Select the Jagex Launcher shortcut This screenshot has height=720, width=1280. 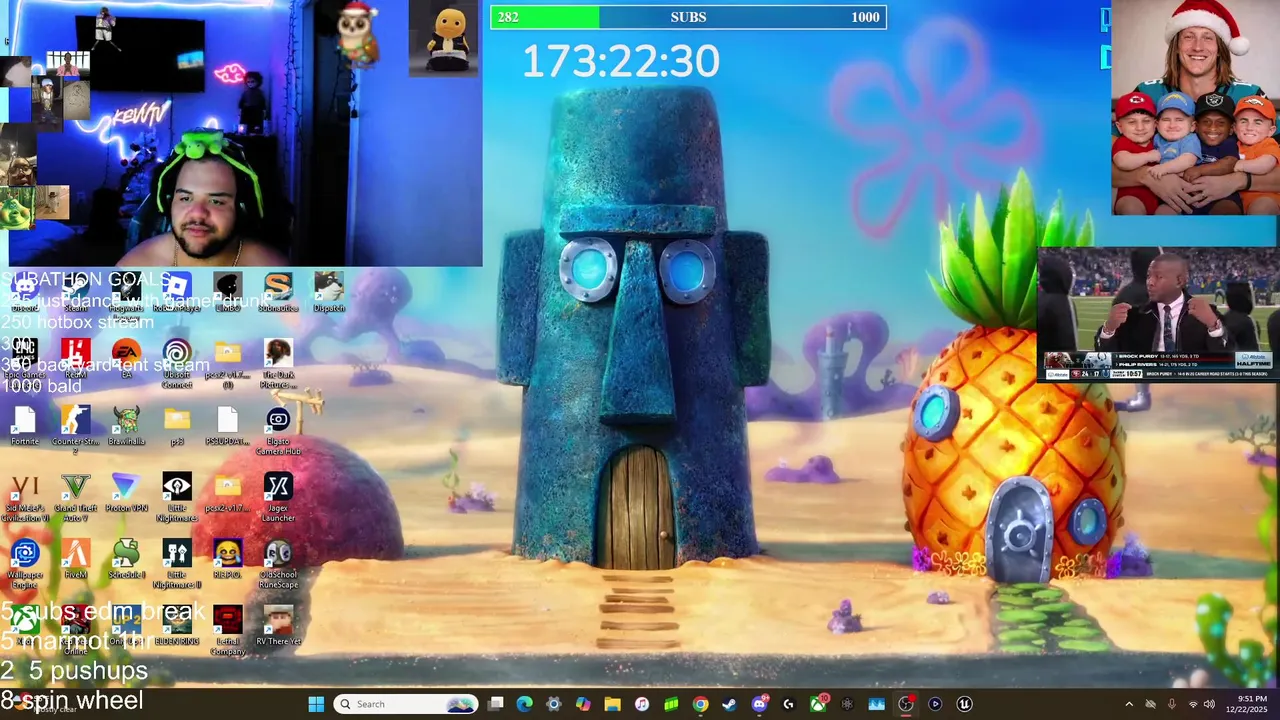point(278,498)
